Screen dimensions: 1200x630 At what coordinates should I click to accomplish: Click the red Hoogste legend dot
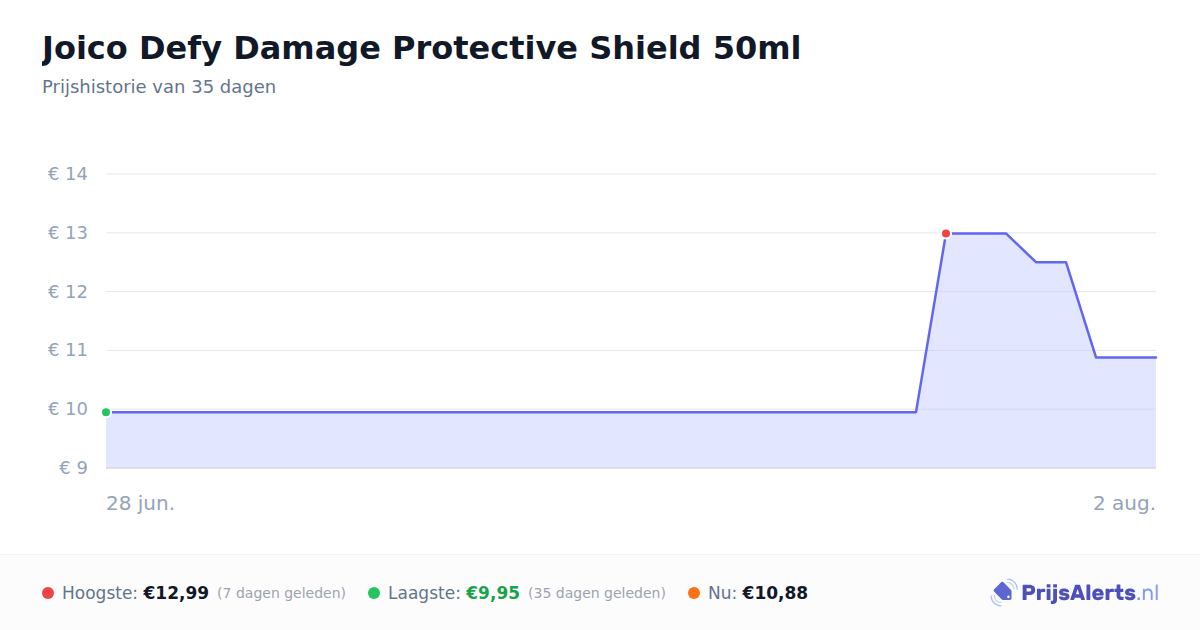(48, 593)
